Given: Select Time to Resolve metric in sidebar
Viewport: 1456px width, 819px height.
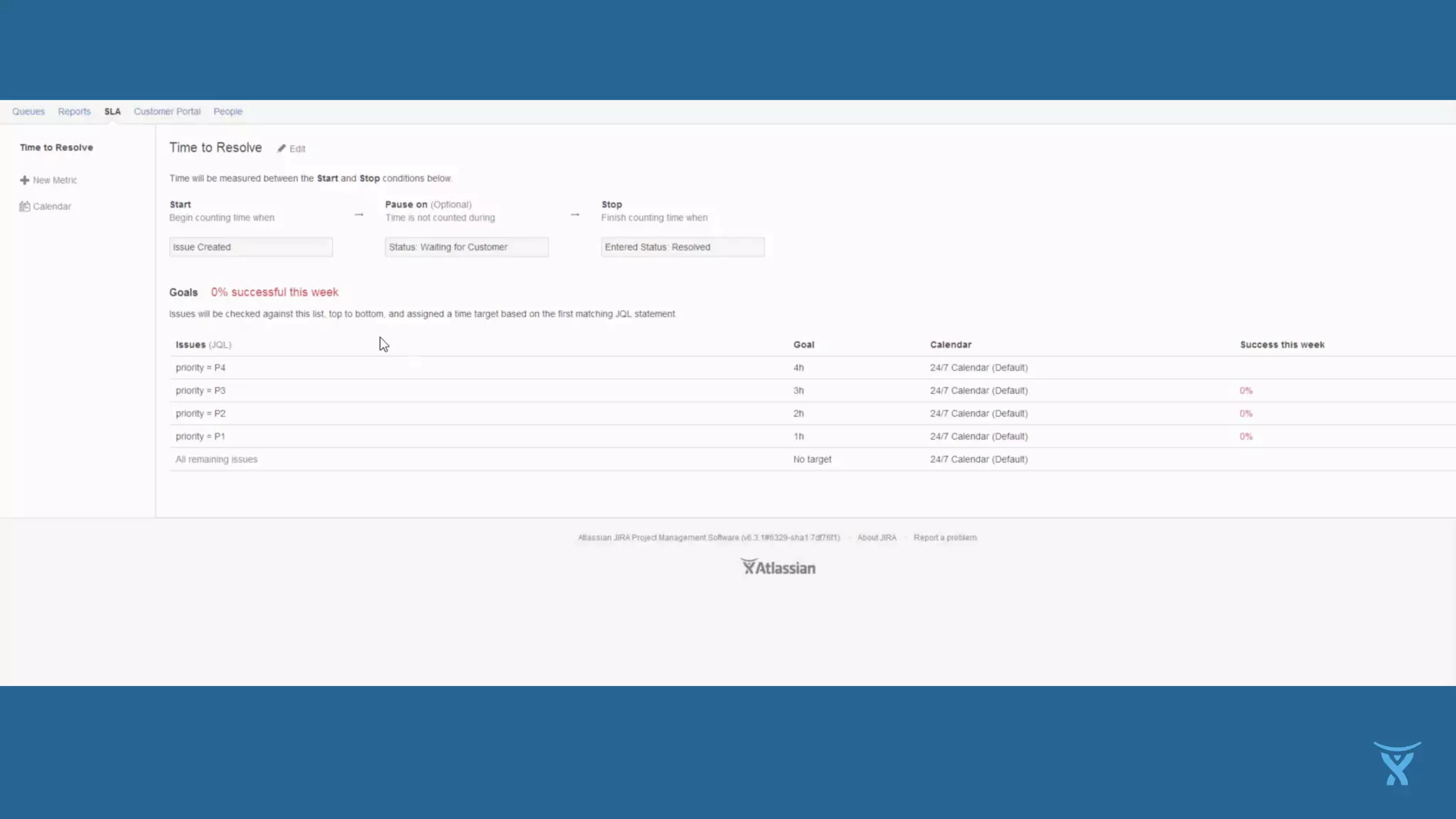Looking at the screenshot, I should [56, 148].
